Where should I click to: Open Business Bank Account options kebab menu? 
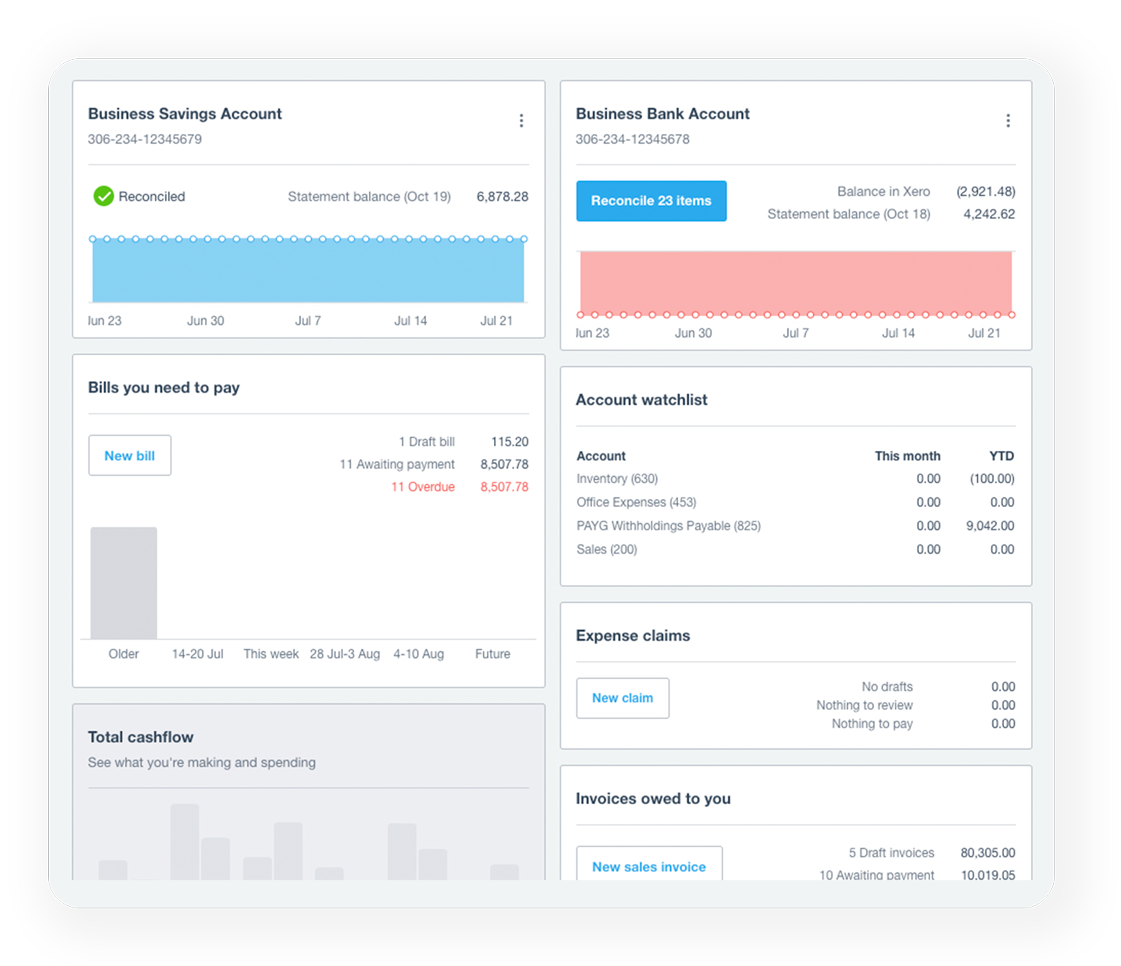(1008, 121)
